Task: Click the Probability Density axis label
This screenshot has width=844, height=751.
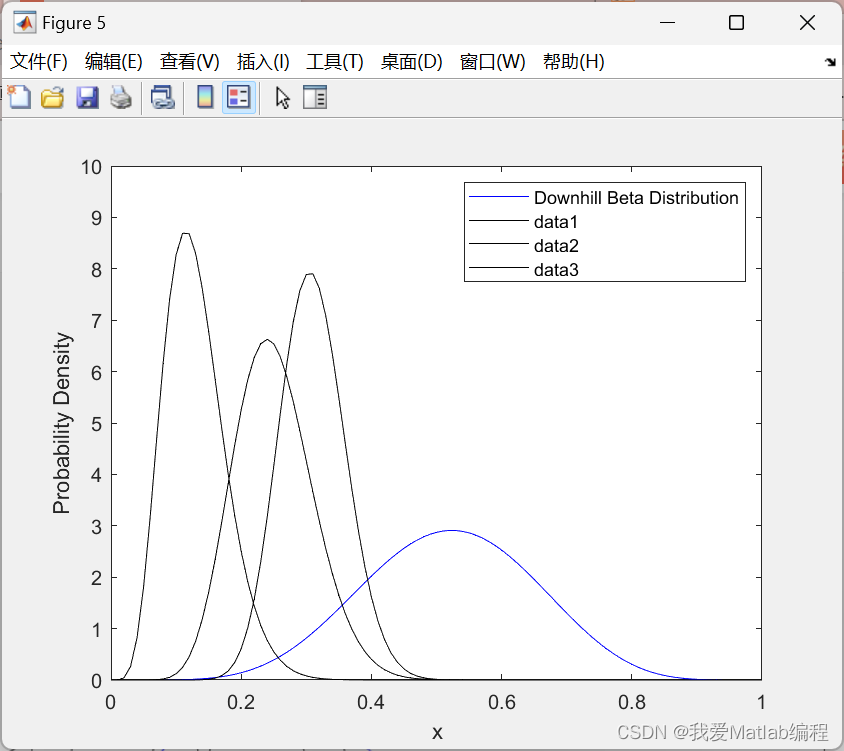Action: click(x=61, y=423)
